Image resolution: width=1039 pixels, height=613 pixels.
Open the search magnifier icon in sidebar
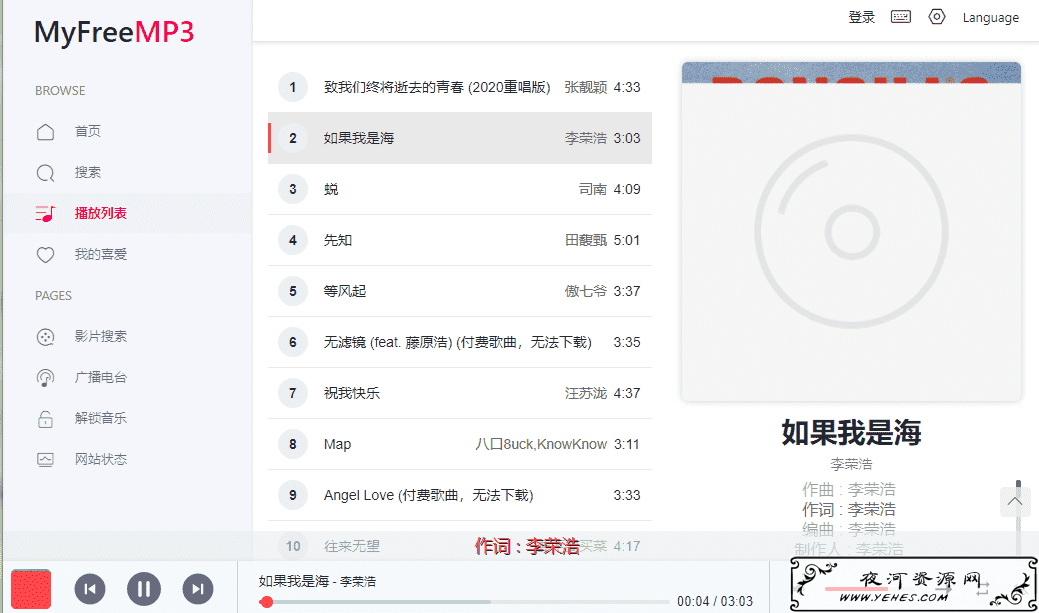point(45,173)
